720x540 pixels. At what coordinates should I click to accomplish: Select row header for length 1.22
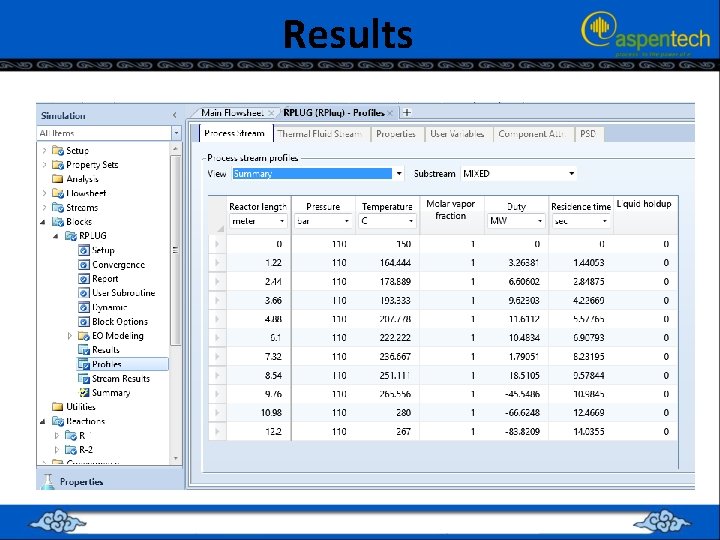point(217,263)
